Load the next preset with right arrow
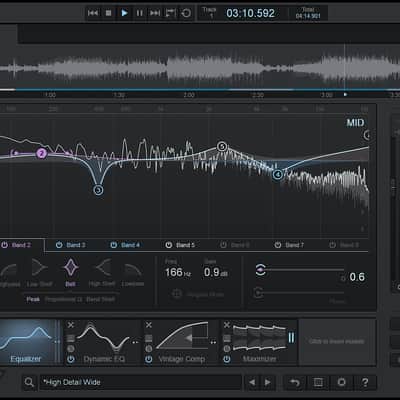 tap(268, 382)
